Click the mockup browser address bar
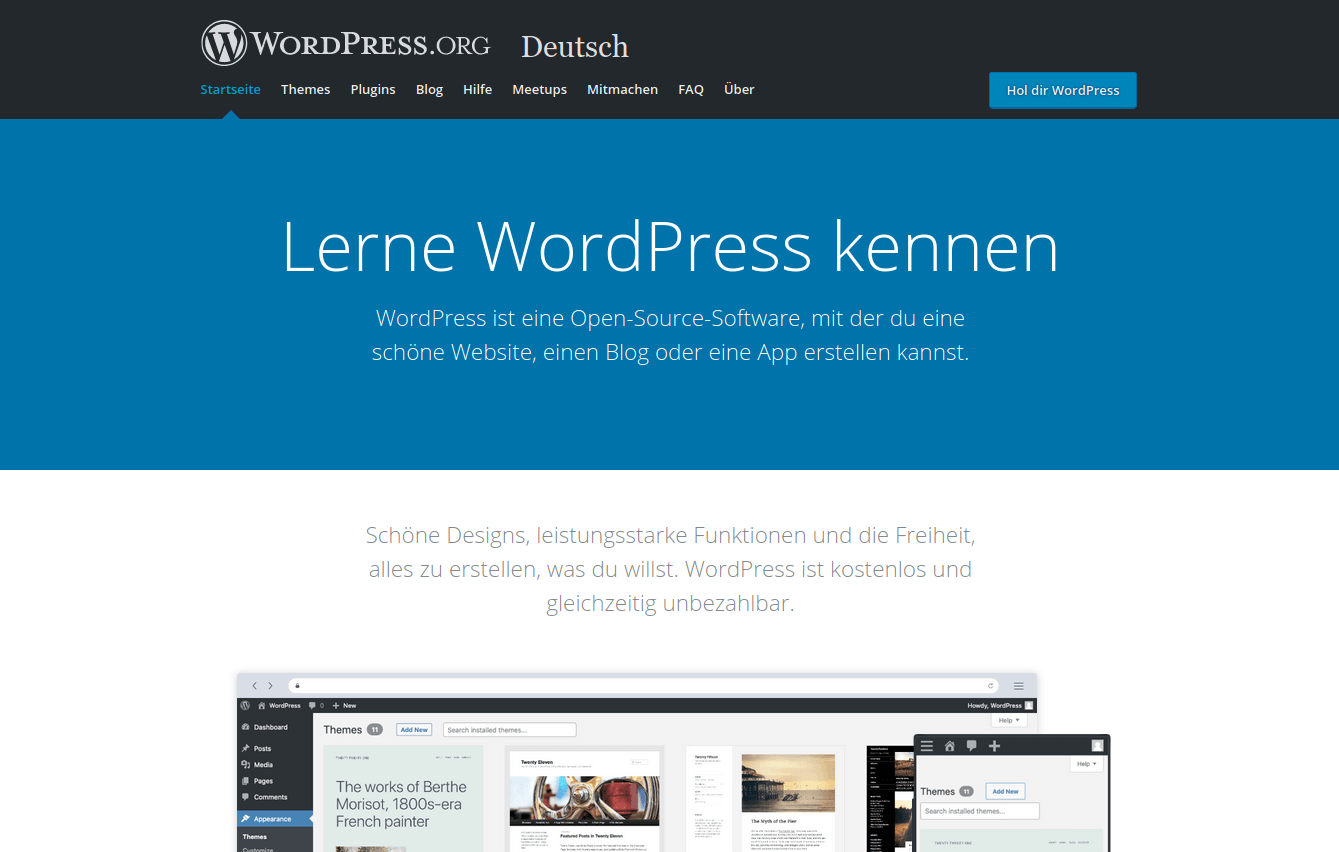 click(645, 686)
